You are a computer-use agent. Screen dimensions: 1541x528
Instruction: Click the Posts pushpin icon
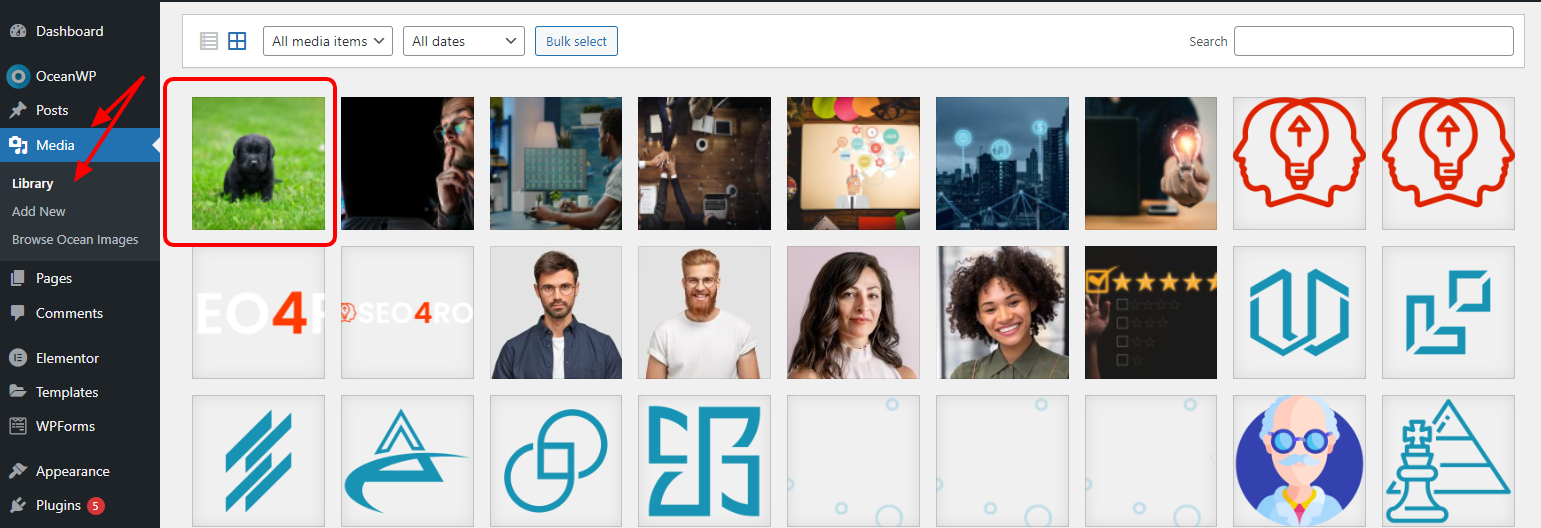coord(18,110)
